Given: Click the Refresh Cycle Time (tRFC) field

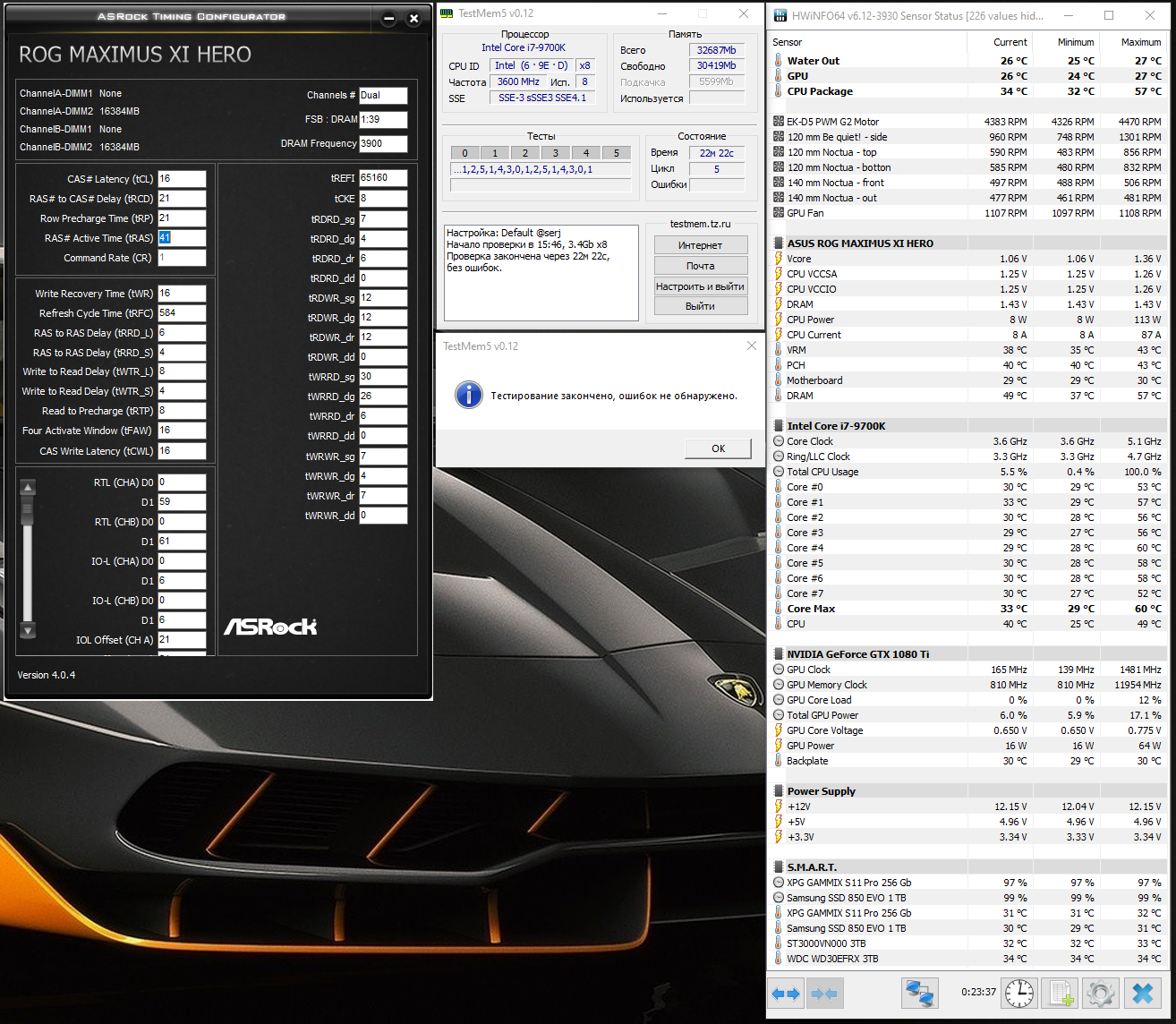Looking at the screenshot, I should [x=182, y=313].
